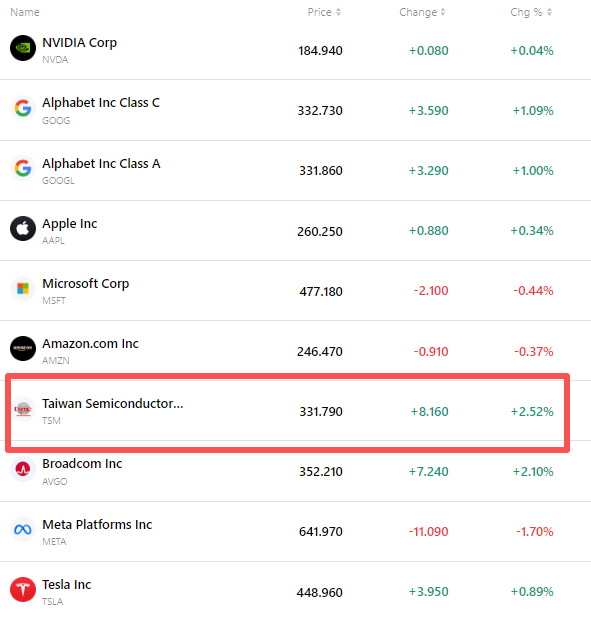This screenshot has width=591, height=620.
Task: Select GOOGL price 331.860
Action: [x=321, y=171]
